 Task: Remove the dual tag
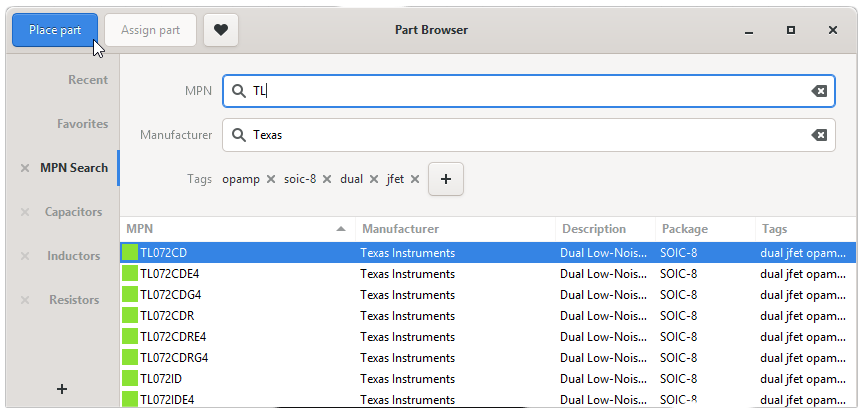coord(374,179)
